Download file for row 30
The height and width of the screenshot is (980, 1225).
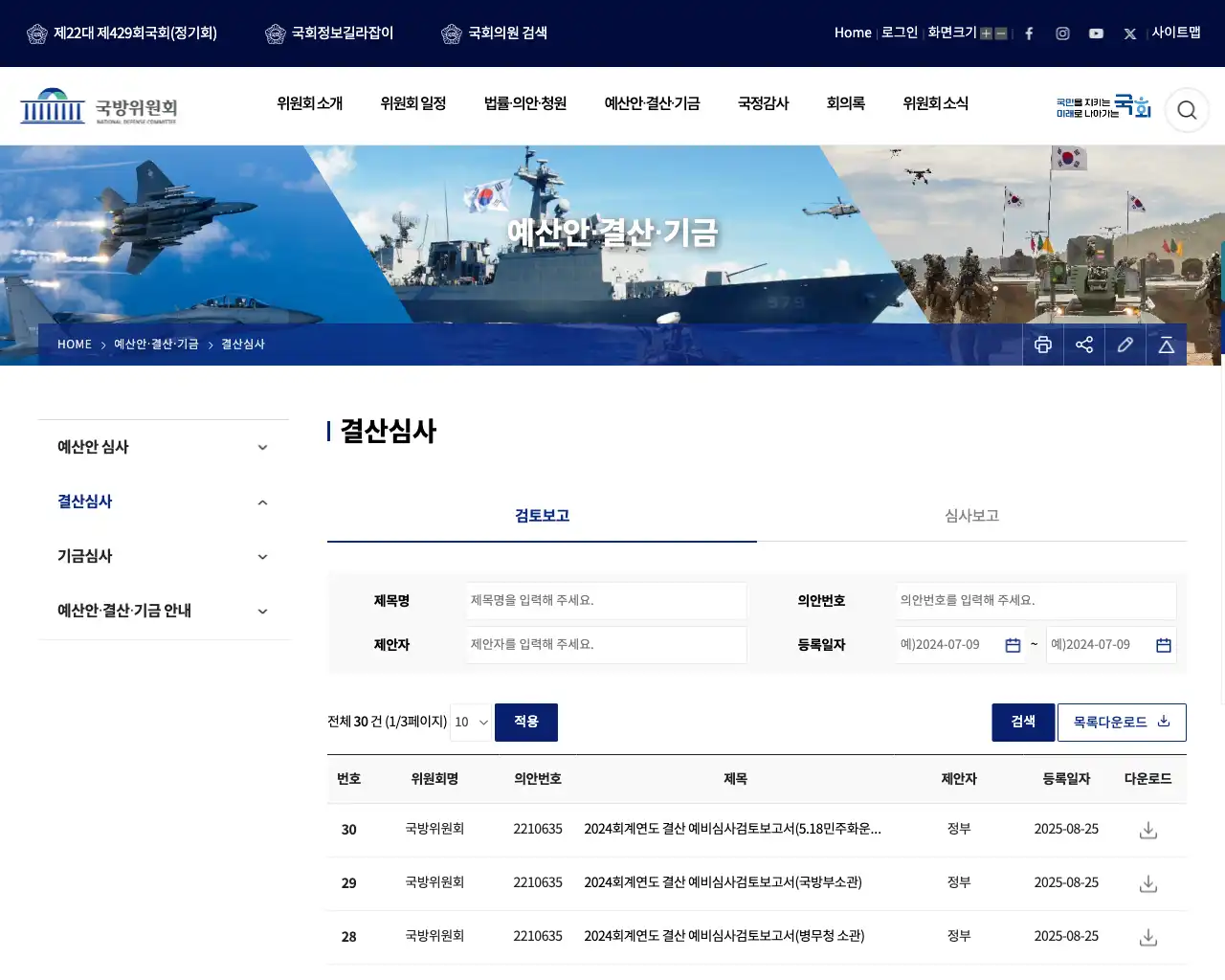[x=1148, y=830]
